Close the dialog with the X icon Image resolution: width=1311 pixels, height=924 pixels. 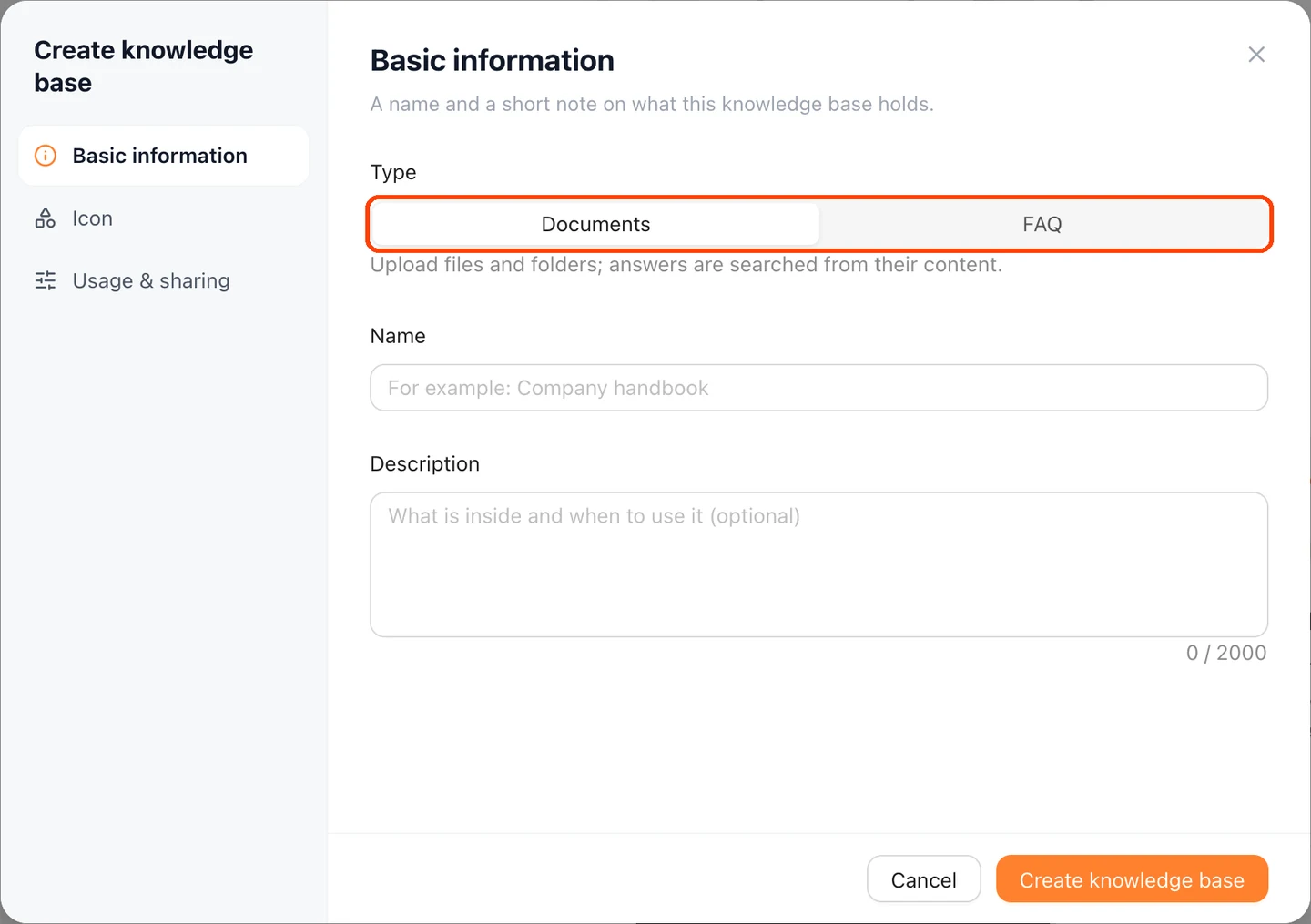click(x=1256, y=55)
